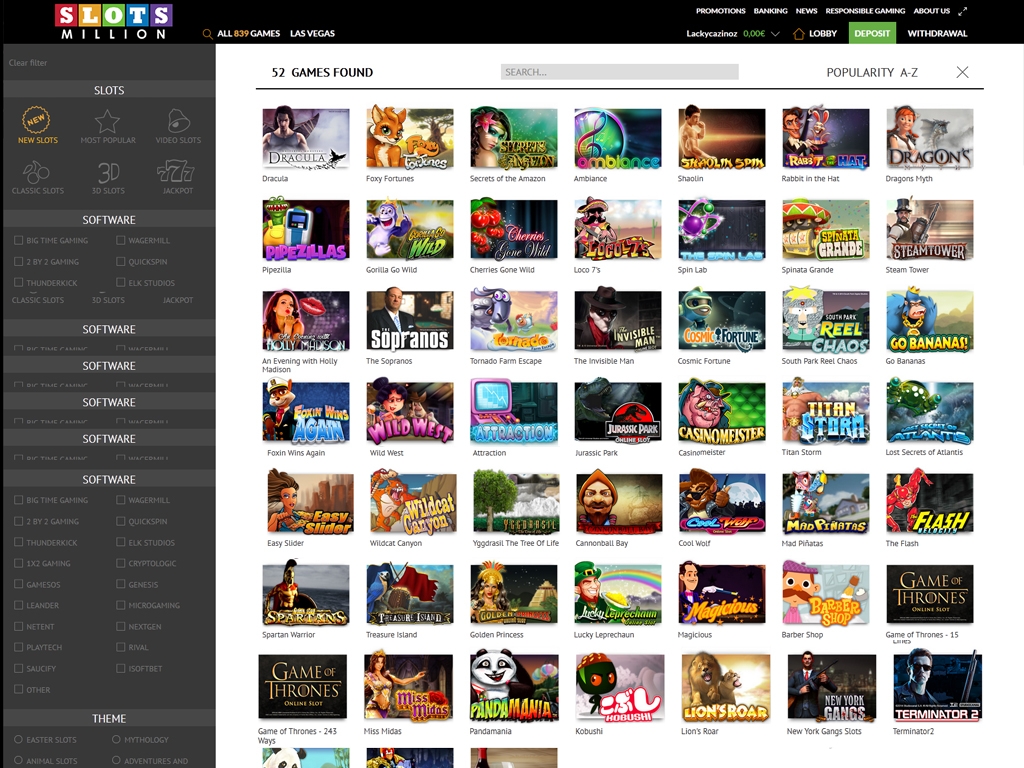Expand the account balance dropdown arrow
This screenshot has height=768, width=1024.
(775, 34)
